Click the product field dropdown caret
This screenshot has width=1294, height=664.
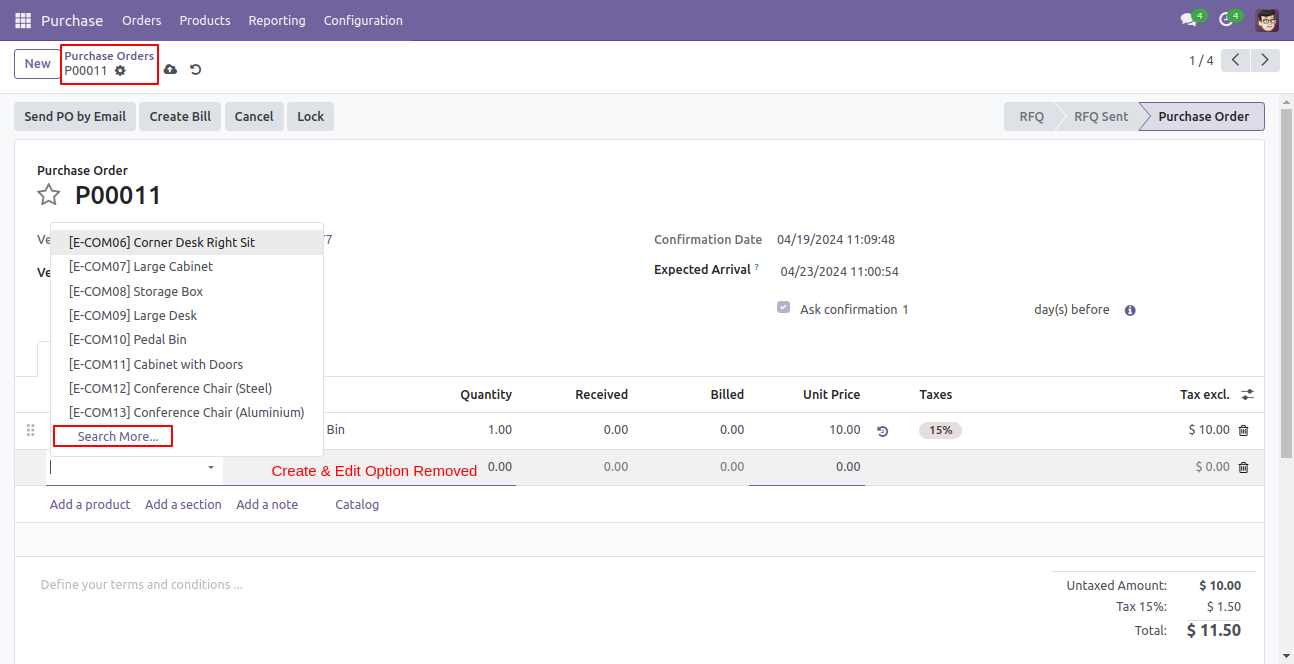pyautogui.click(x=211, y=467)
